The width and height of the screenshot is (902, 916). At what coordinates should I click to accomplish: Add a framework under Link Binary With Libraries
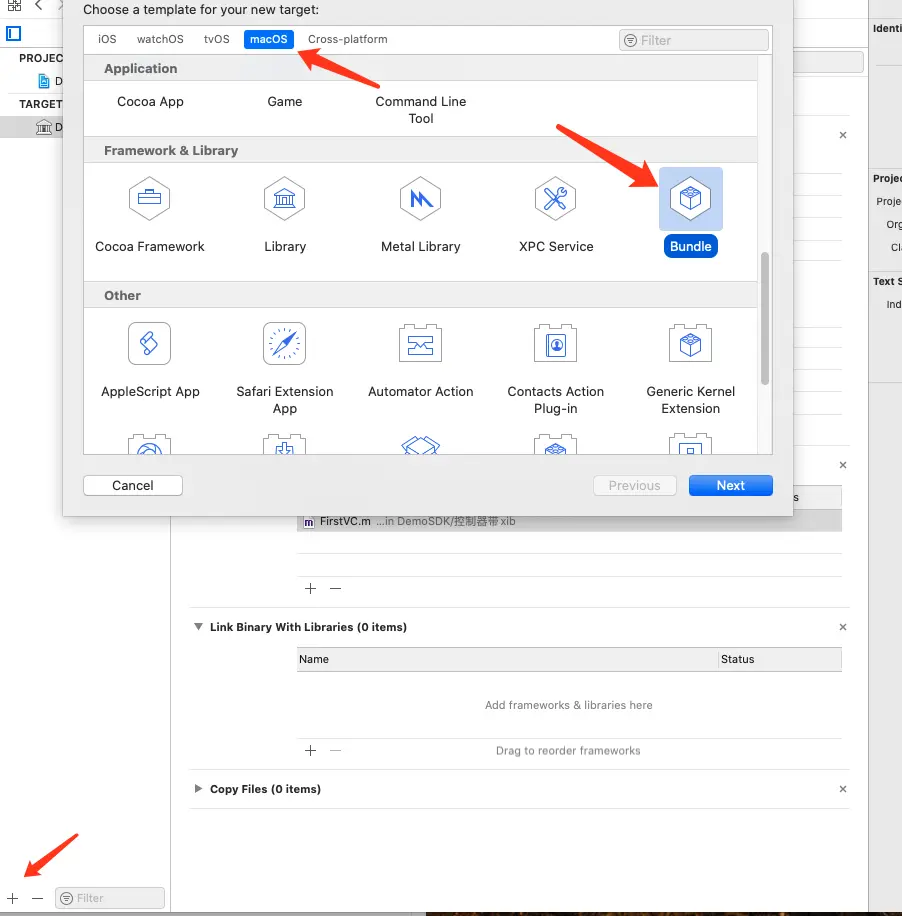[x=311, y=750]
